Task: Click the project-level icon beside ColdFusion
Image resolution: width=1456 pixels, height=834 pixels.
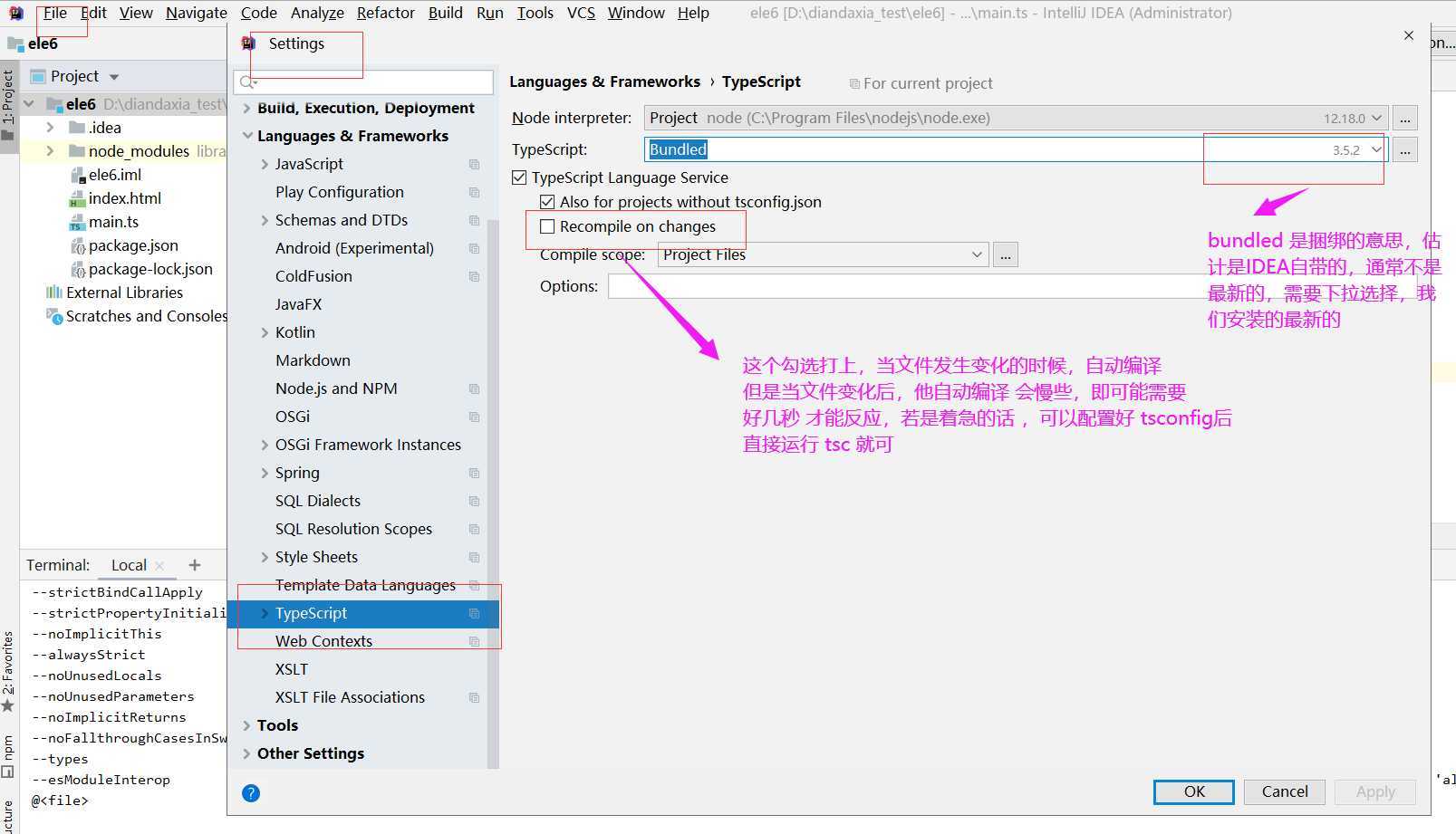Action: pyautogui.click(x=474, y=276)
